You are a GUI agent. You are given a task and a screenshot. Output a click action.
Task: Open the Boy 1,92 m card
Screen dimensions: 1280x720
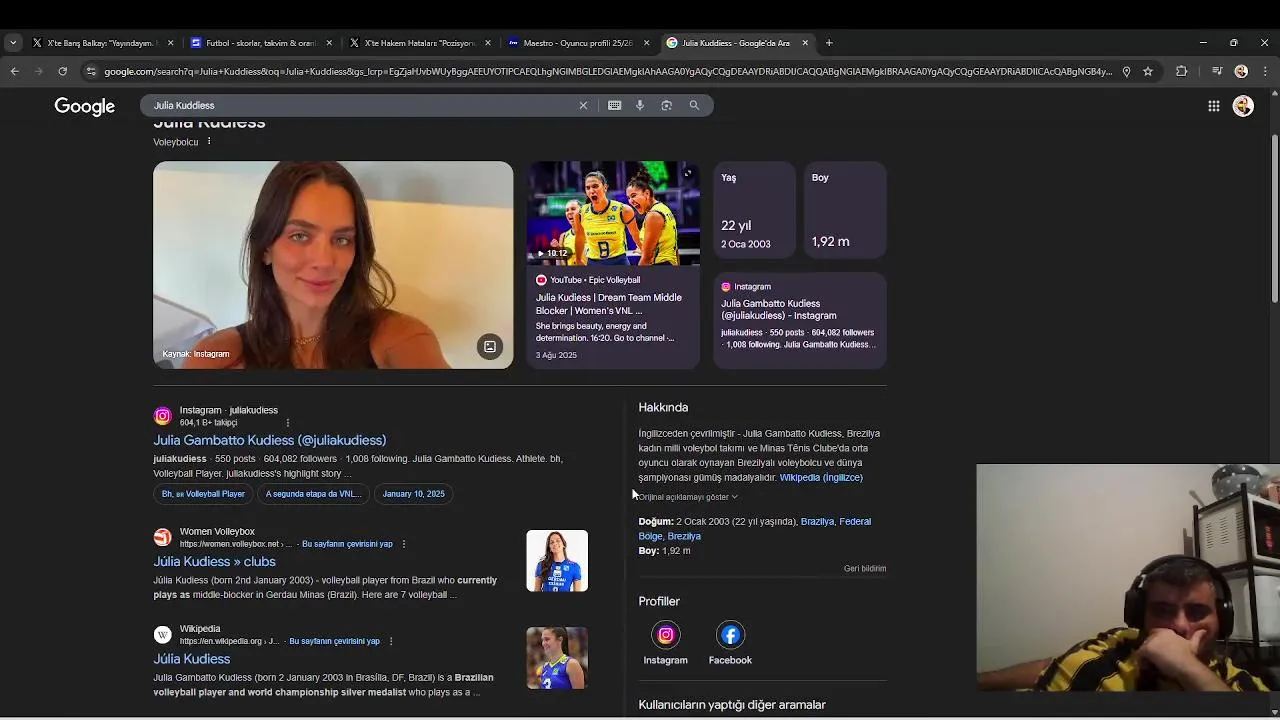click(x=845, y=210)
